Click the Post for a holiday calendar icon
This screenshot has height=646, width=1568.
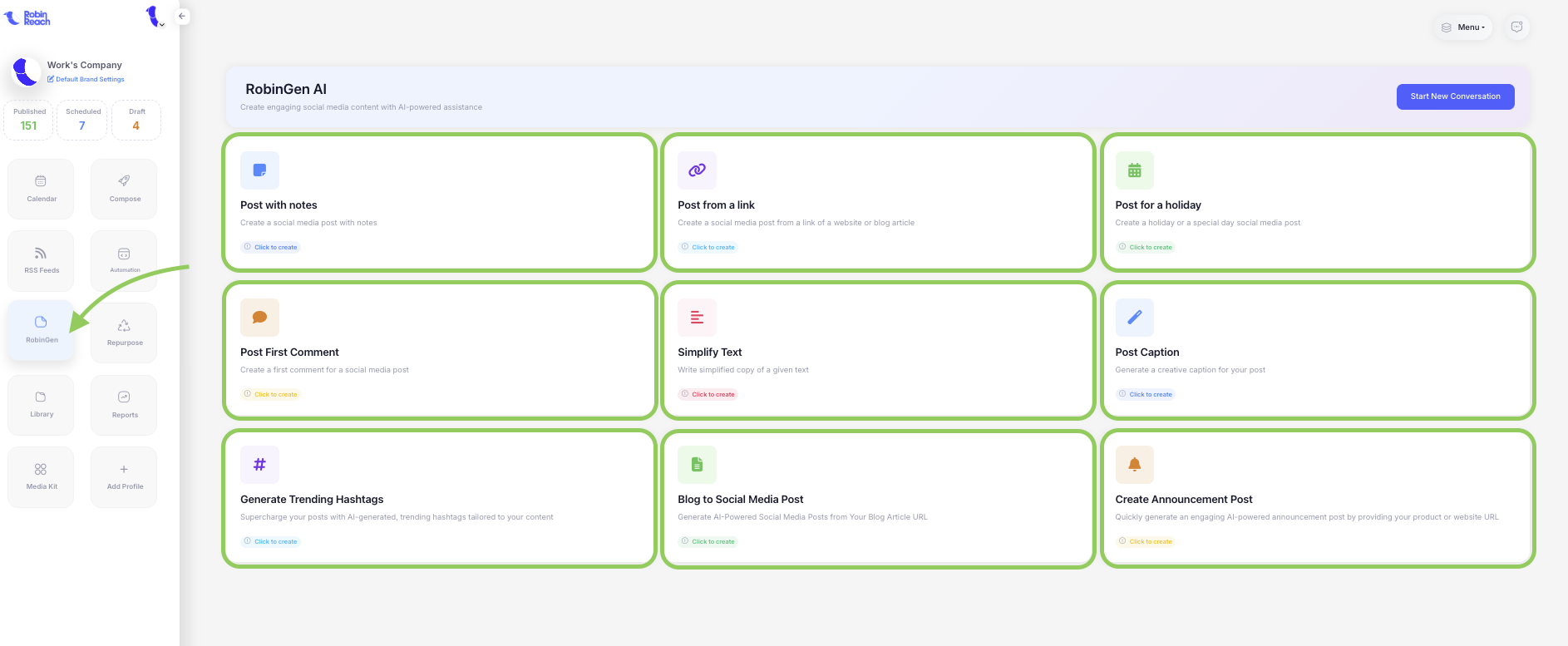1134,170
